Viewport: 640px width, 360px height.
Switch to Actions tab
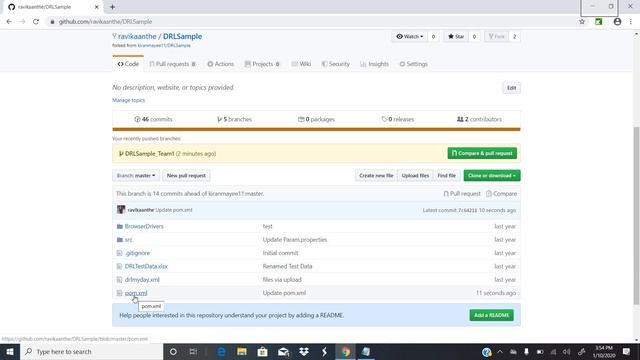tap(220, 64)
